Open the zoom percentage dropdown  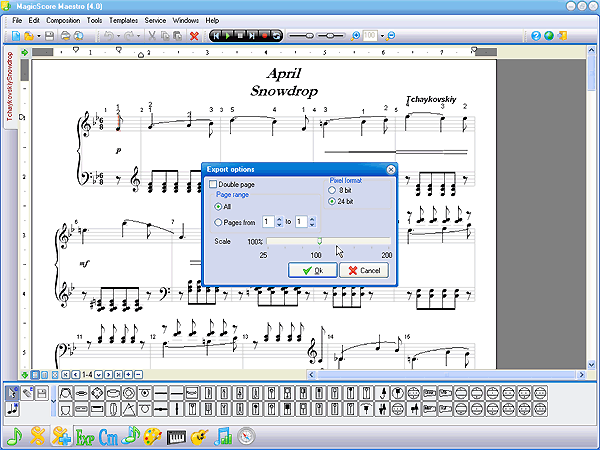tap(382, 36)
